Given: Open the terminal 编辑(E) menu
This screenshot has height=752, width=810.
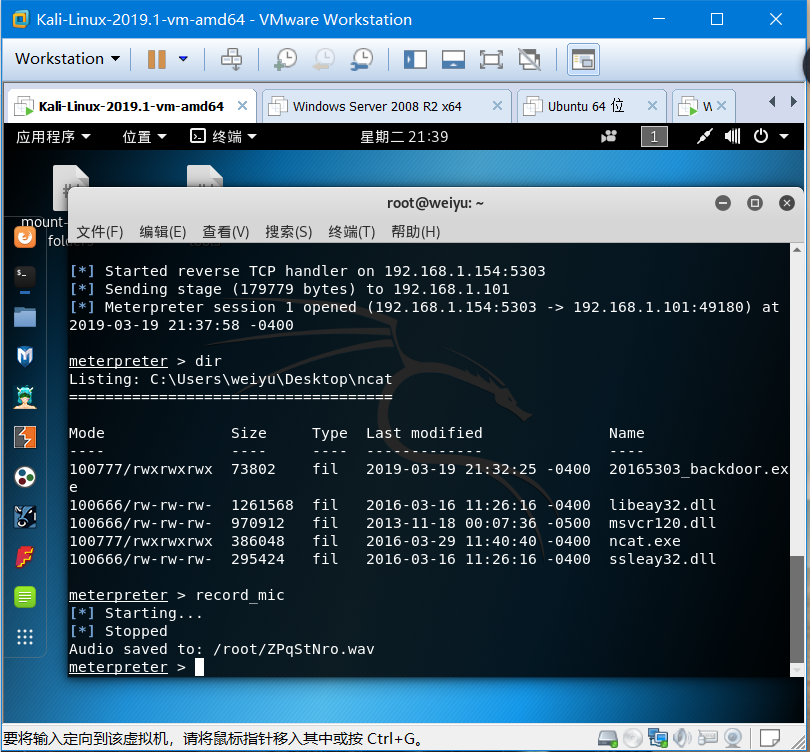Looking at the screenshot, I should click(163, 232).
